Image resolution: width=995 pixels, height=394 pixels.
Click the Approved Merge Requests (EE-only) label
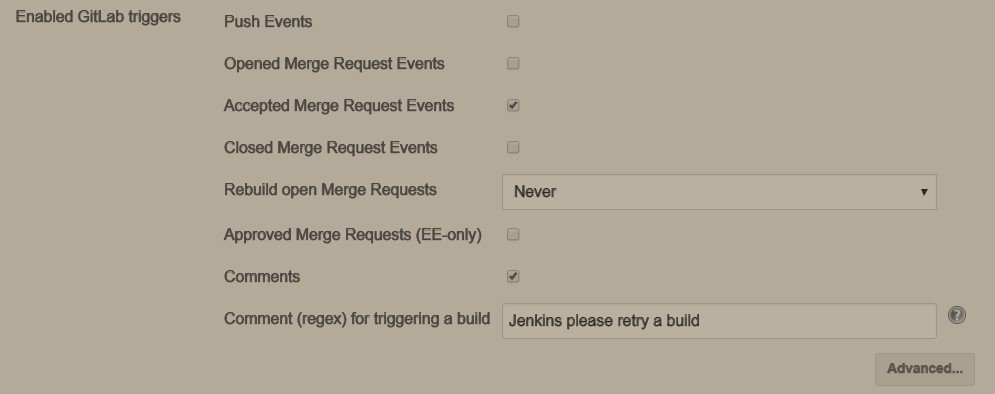tap(353, 235)
